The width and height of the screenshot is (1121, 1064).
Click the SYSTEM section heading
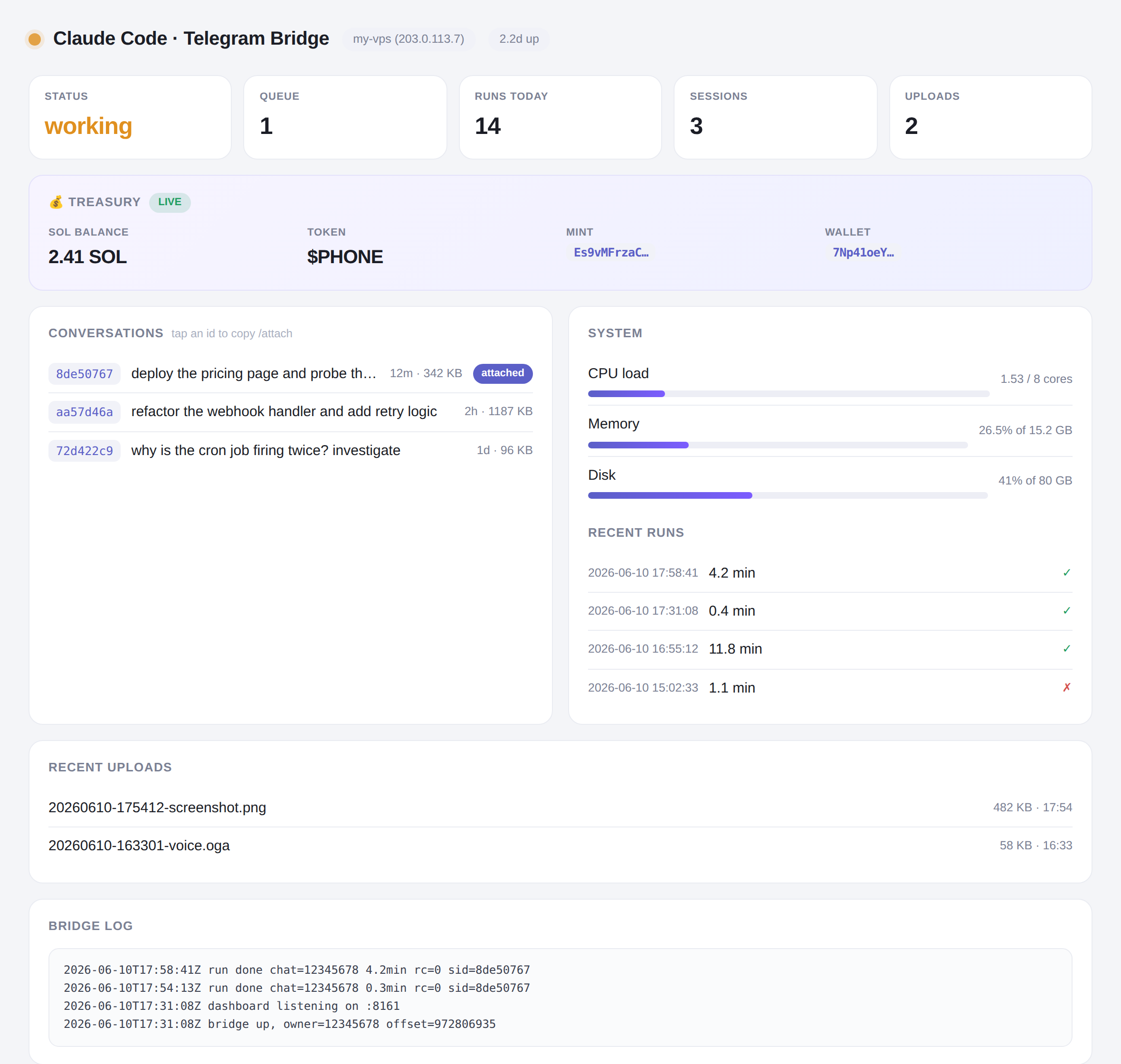tap(615, 333)
